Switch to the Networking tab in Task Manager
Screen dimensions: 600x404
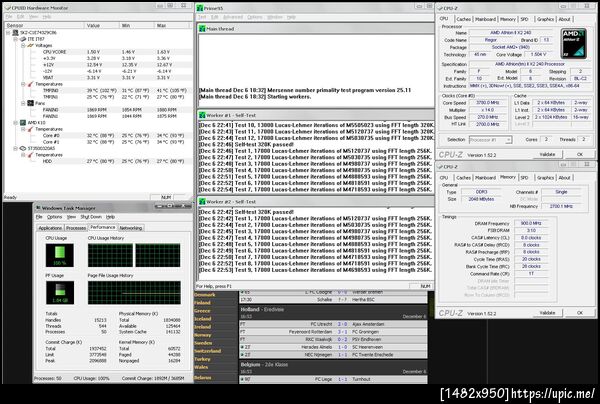(x=131, y=228)
